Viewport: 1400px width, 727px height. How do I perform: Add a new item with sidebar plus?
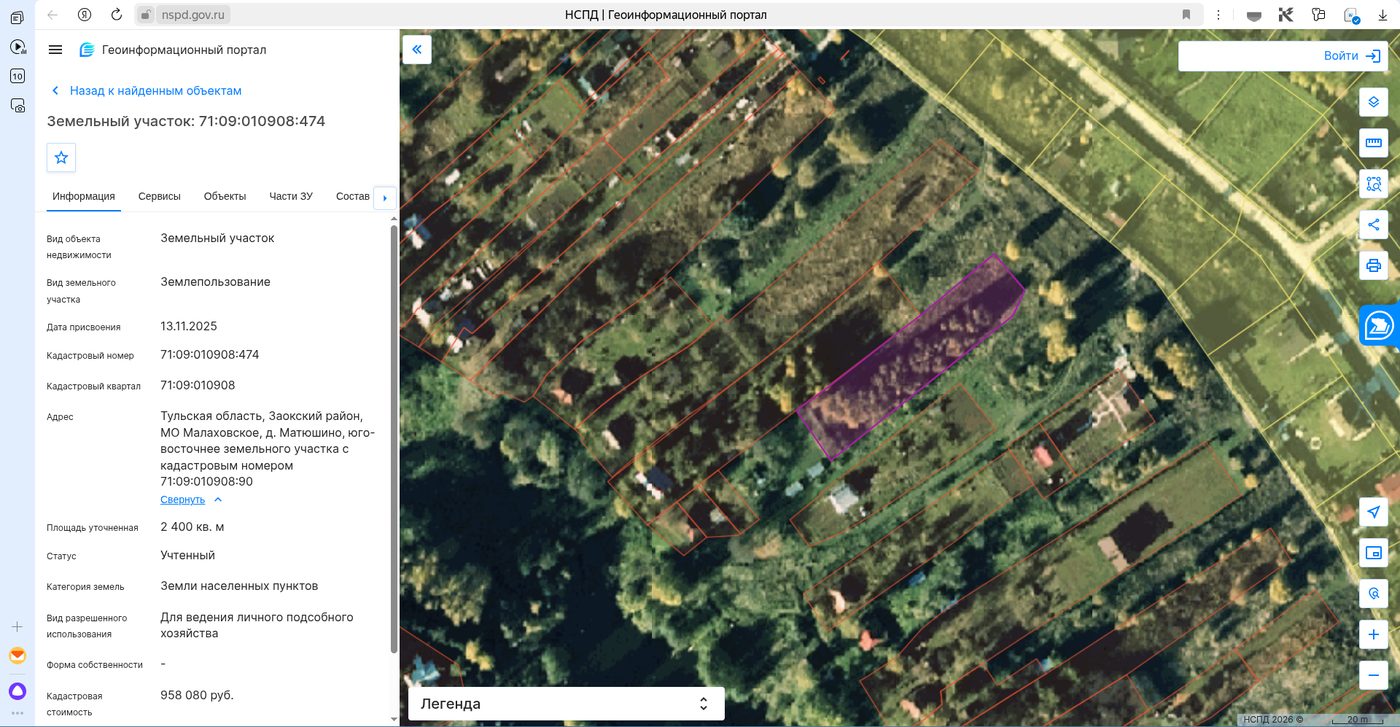tap(17, 626)
